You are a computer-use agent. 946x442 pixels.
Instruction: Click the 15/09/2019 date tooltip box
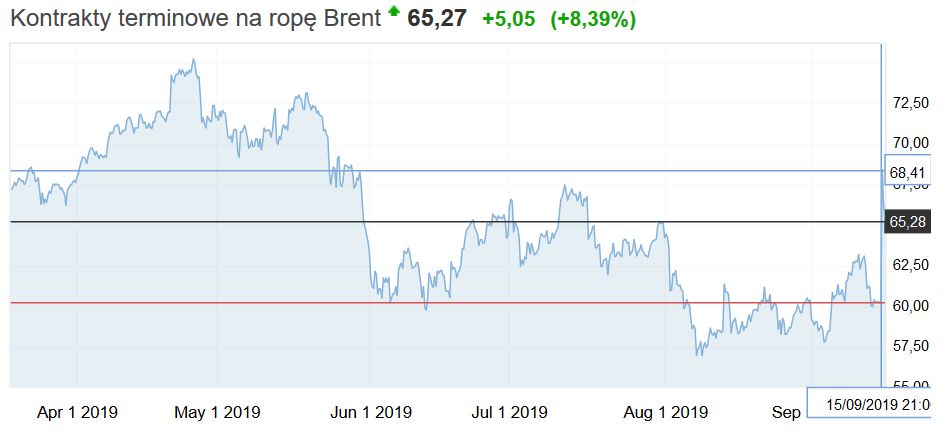click(874, 403)
